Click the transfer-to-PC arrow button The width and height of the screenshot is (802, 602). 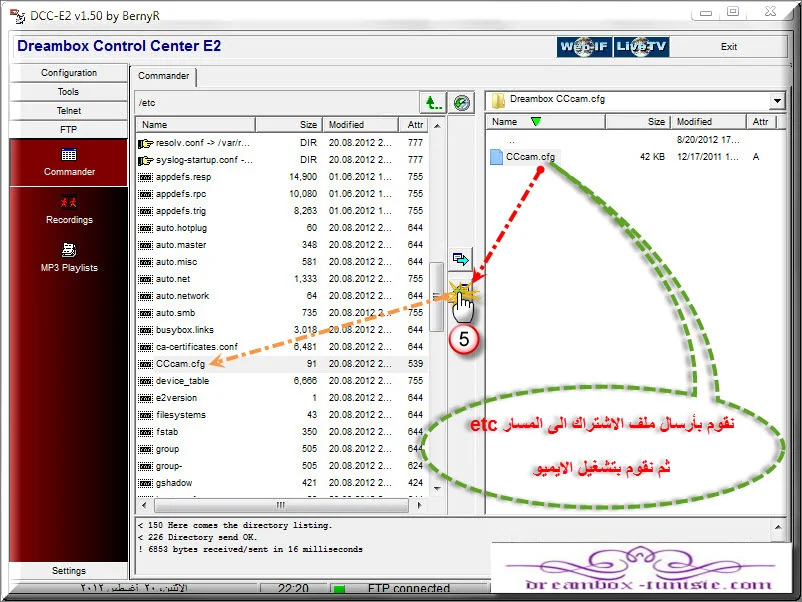(461, 258)
